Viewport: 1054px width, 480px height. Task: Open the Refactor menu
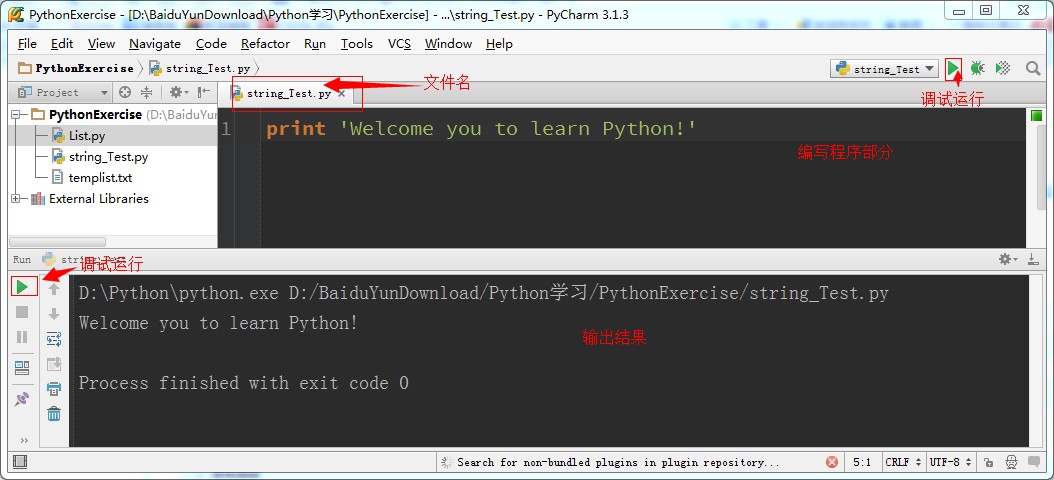pyautogui.click(x=266, y=44)
